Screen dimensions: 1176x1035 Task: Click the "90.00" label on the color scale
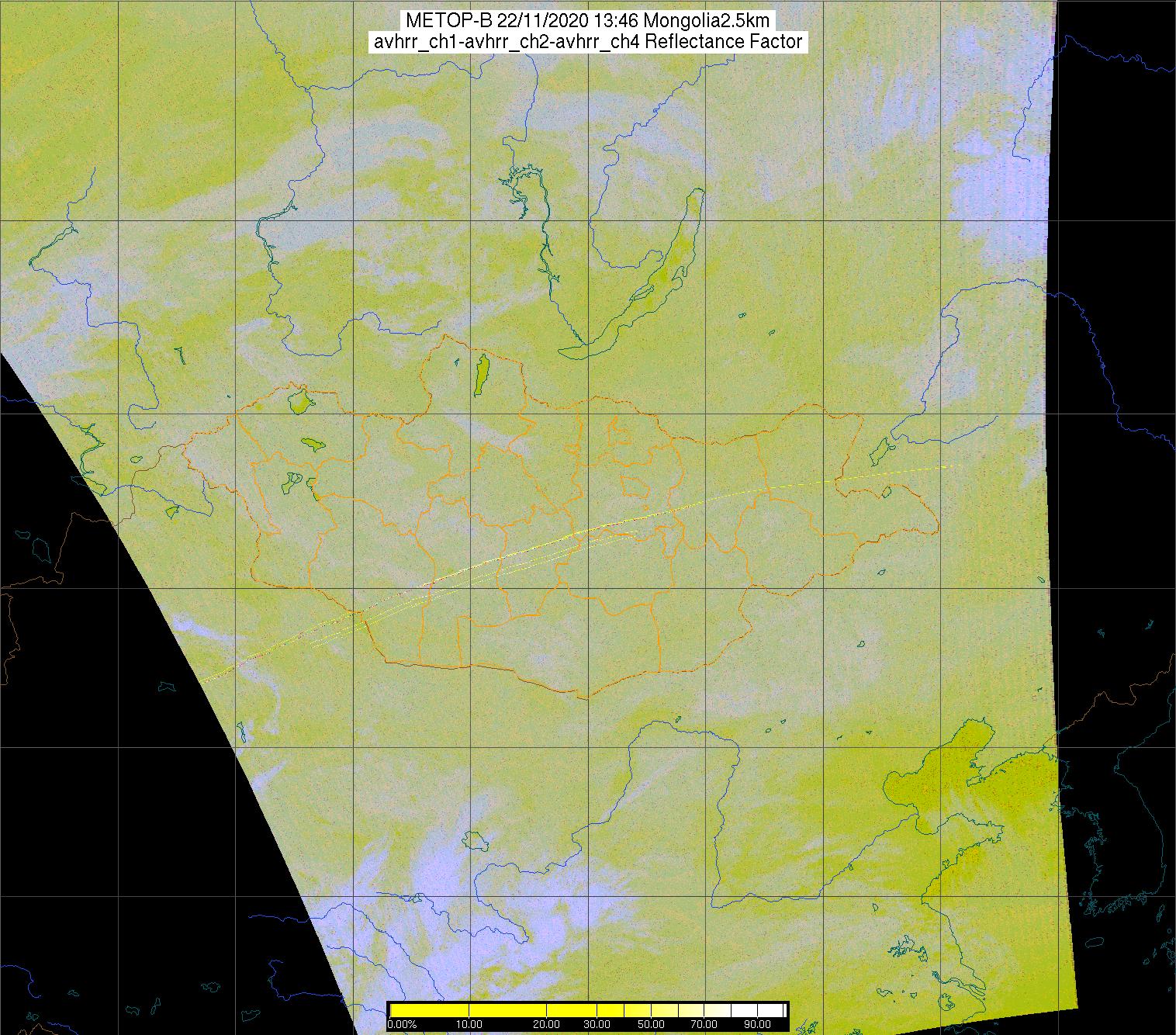(756, 1025)
